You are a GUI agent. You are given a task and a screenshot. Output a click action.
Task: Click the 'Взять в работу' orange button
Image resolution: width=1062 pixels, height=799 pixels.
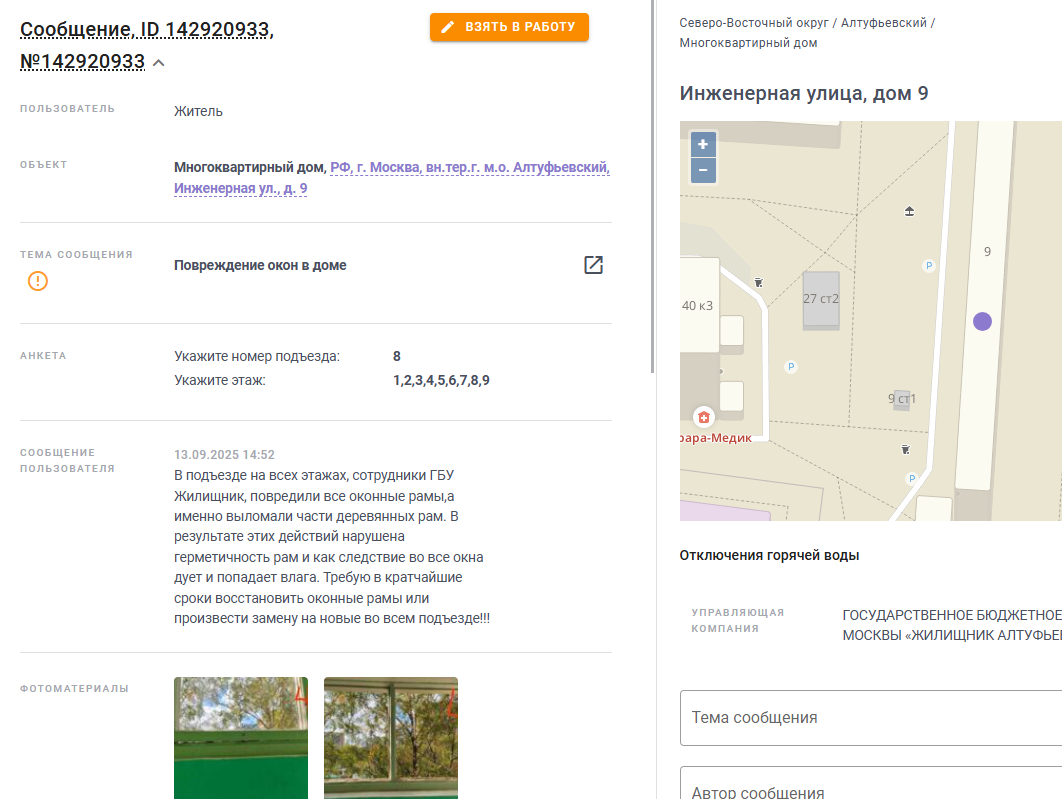coord(509,27)
